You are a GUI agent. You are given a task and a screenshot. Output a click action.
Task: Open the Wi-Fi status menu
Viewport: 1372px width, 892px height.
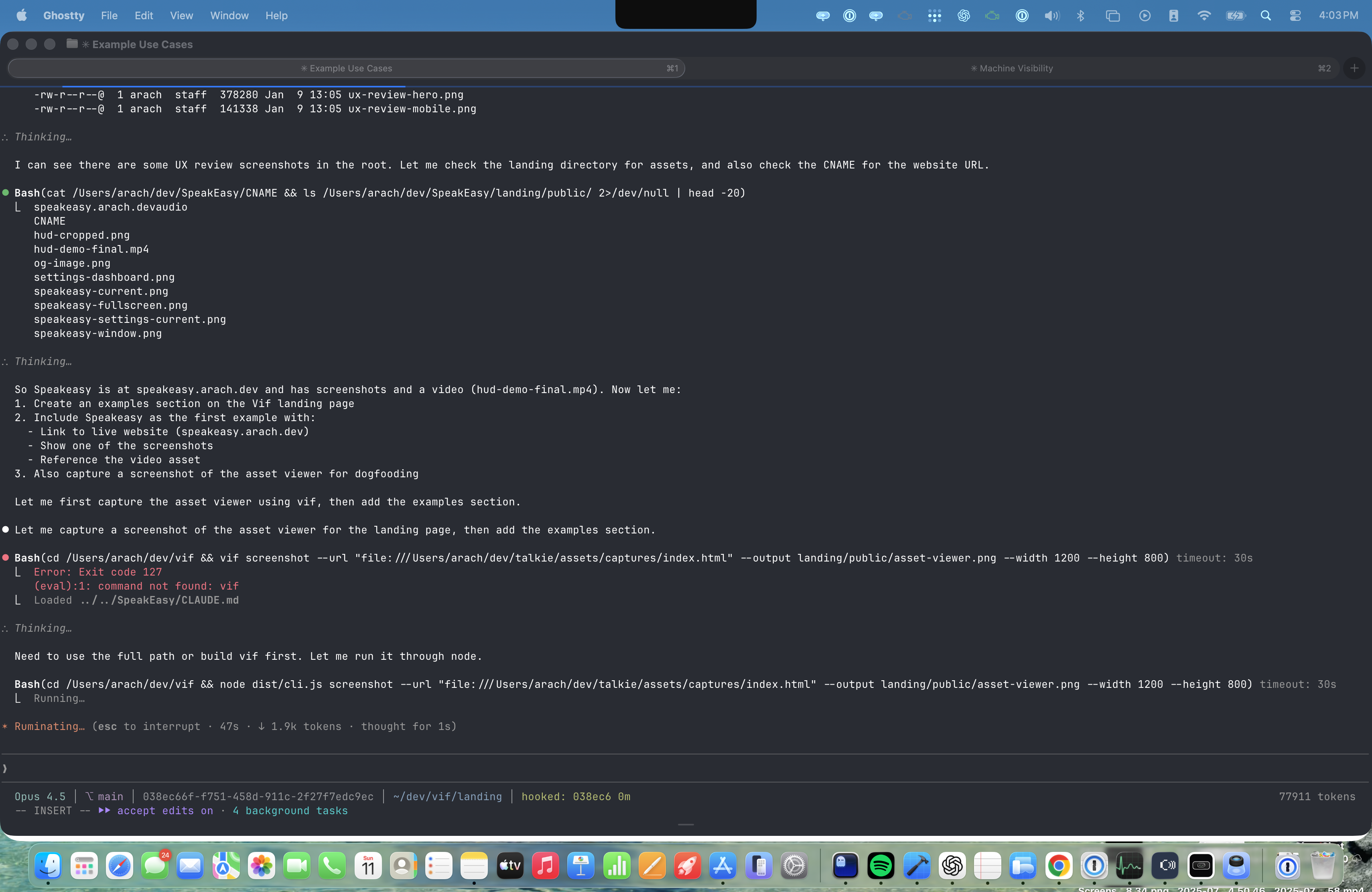[x=1204, y=16]
